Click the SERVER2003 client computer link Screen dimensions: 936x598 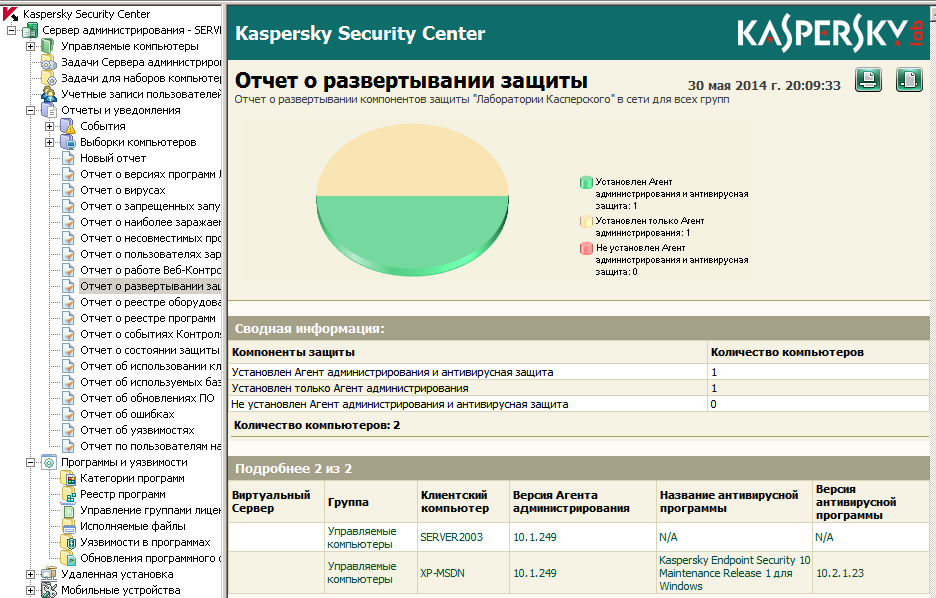click(451, 537)
